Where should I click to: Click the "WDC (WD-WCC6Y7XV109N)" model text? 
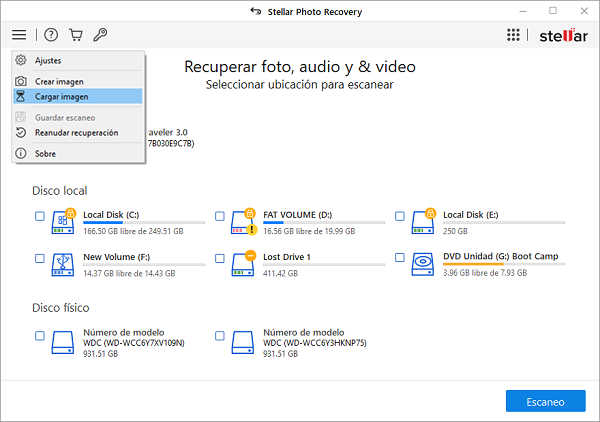134,343
